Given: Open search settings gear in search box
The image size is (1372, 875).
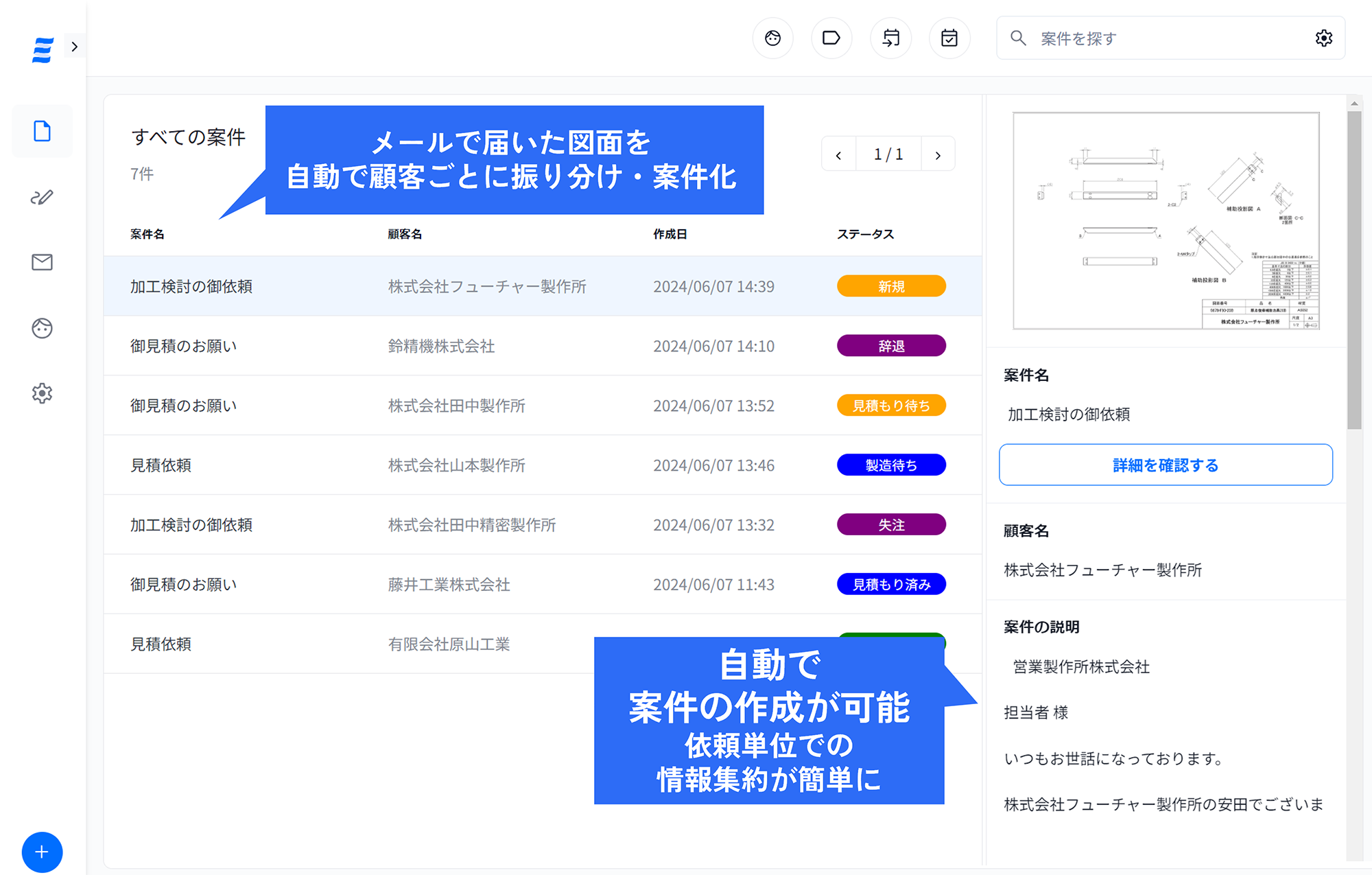Looking at the screenshot, I should (1324, 38).
